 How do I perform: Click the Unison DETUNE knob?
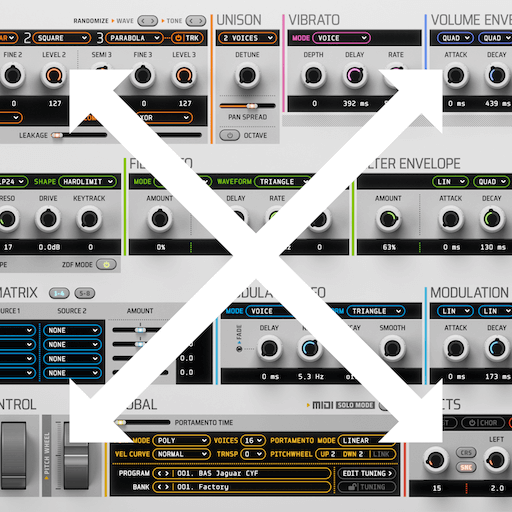247,75
